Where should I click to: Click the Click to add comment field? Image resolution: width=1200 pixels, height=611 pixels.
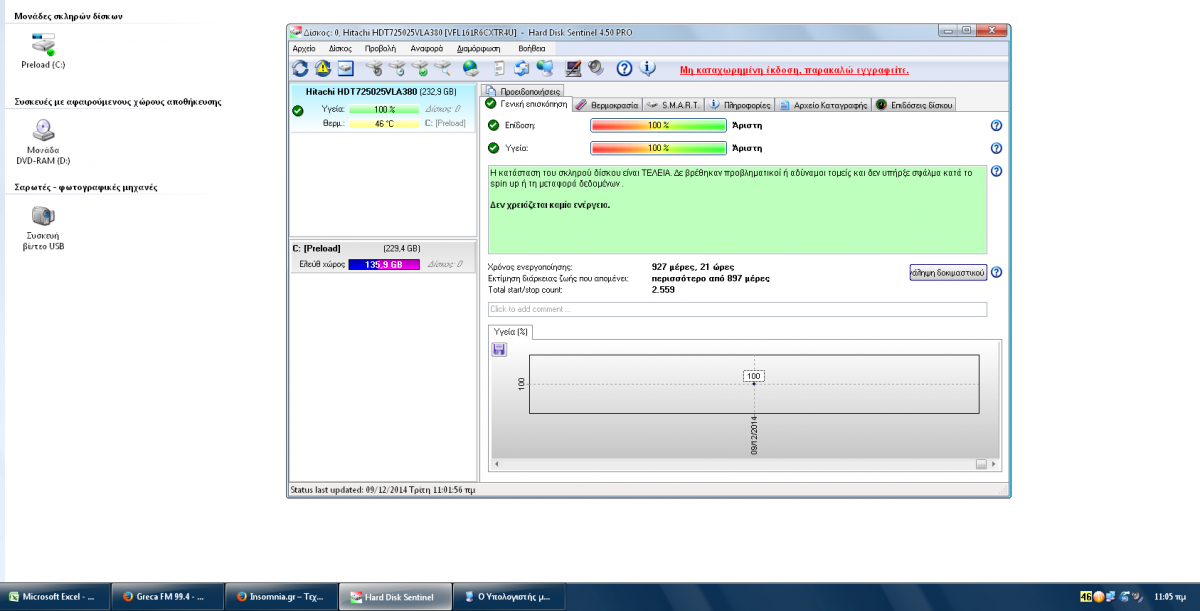737,309
